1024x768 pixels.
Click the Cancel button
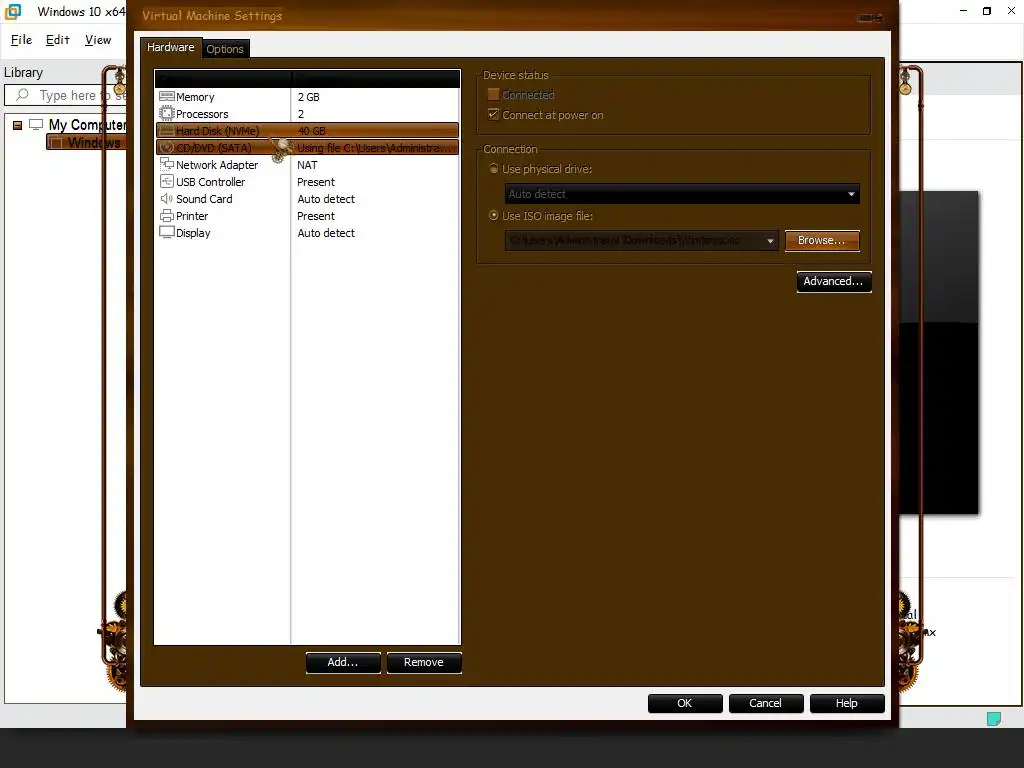click(x=765, y=703)
